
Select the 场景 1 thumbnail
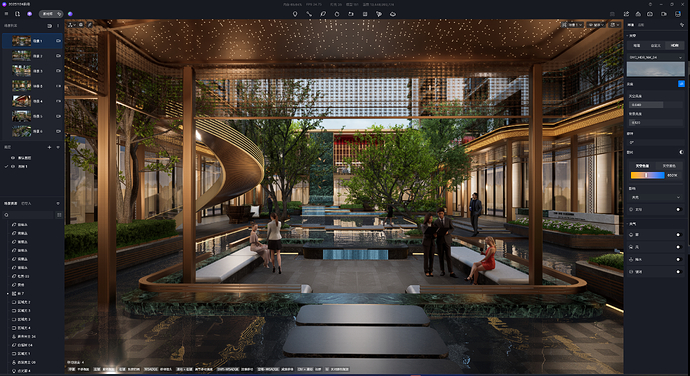(21, 41)
